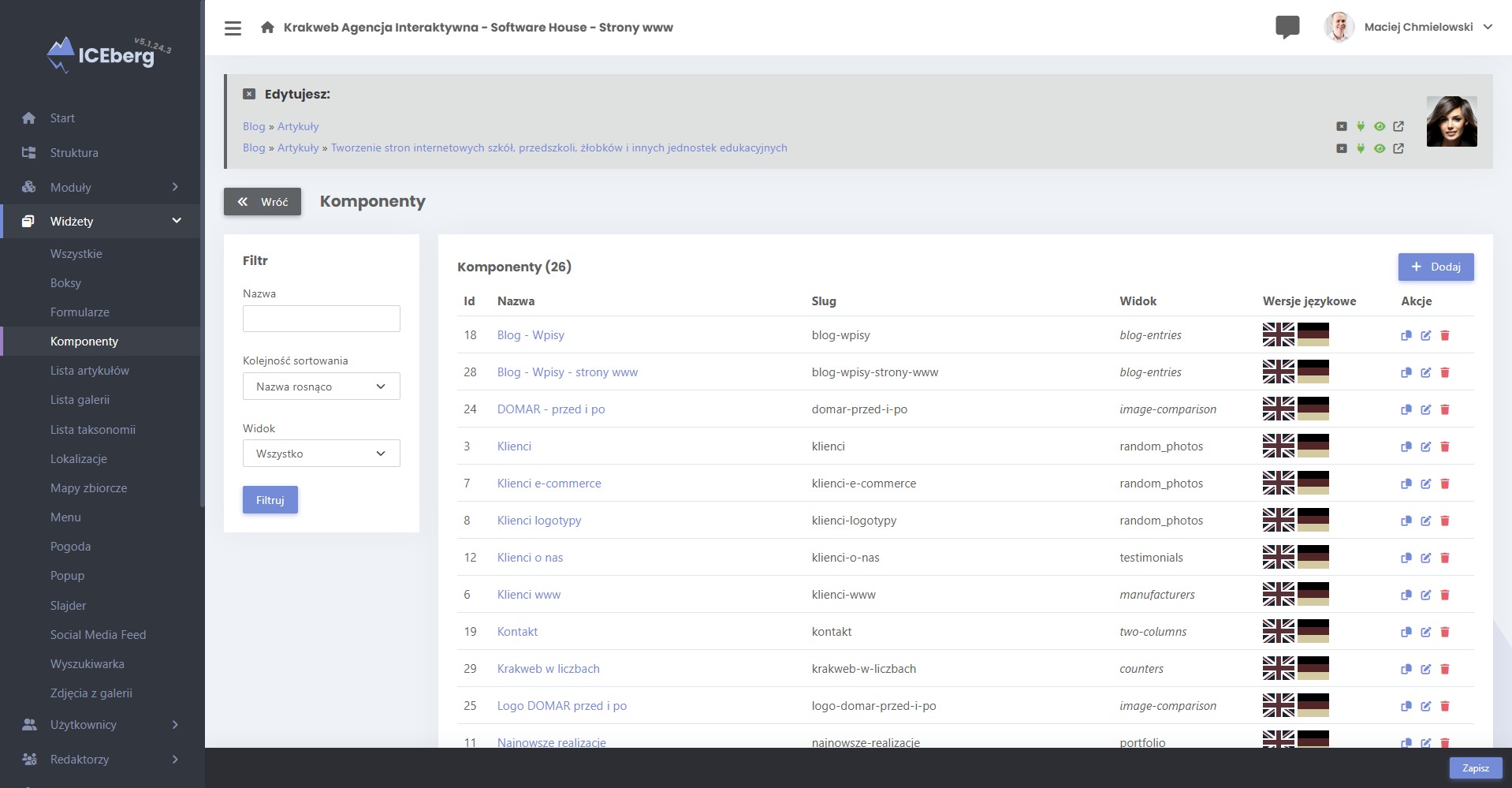Click the Wróć back button
The width and height of the screenshot is (1512, 788).
pos(263,202)
